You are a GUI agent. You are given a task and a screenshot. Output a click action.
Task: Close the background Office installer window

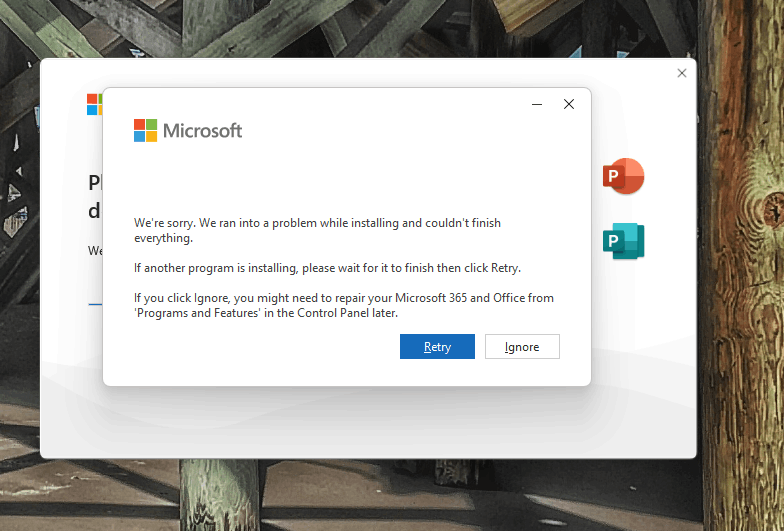click(682, 73)
